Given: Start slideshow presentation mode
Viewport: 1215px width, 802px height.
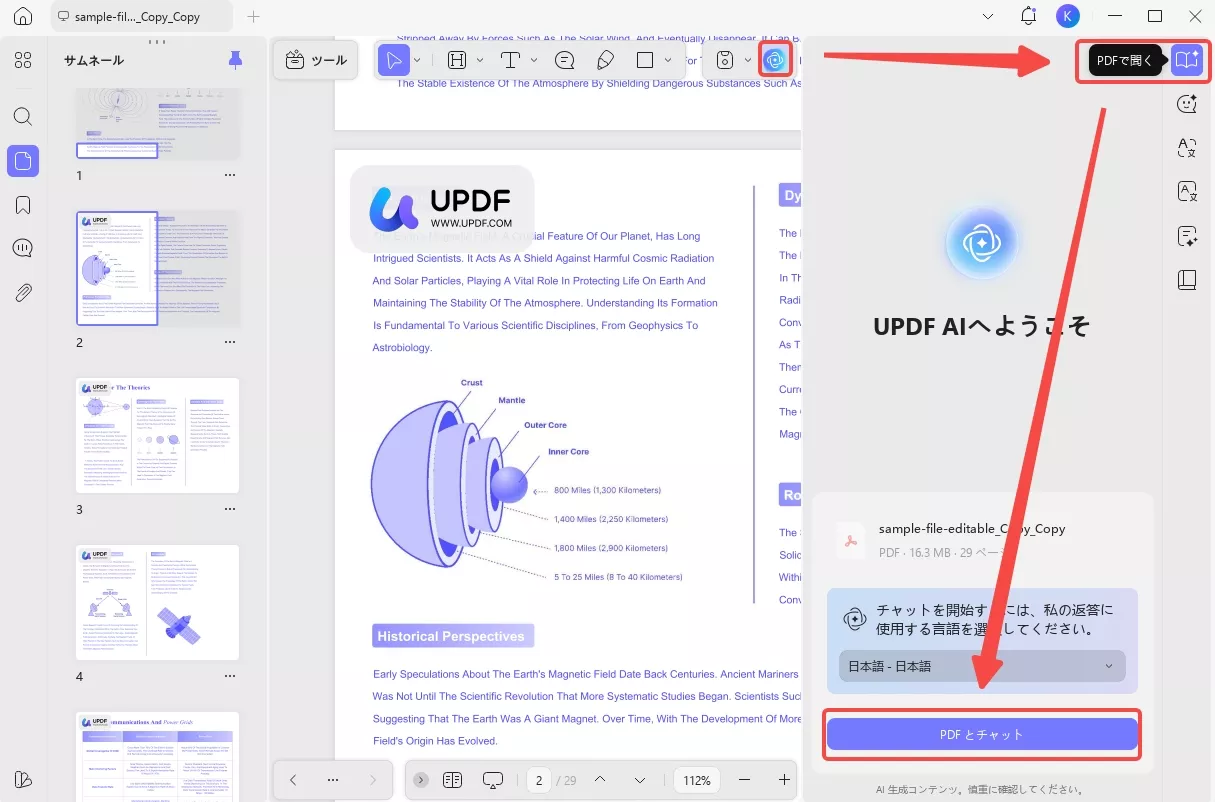Looking at the screenshot, I should (x=492, y=780).
